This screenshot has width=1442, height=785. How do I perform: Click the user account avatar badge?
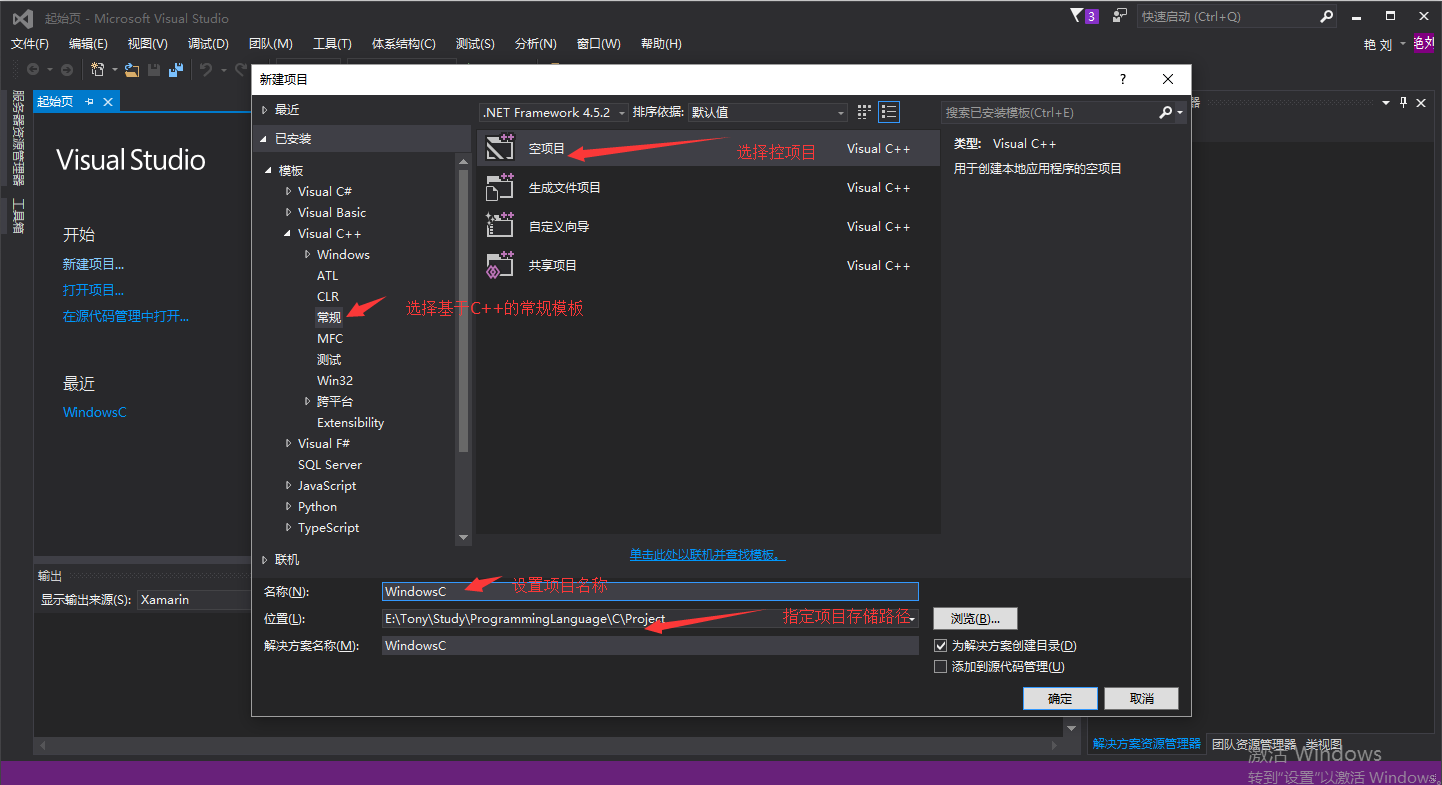1423,43
